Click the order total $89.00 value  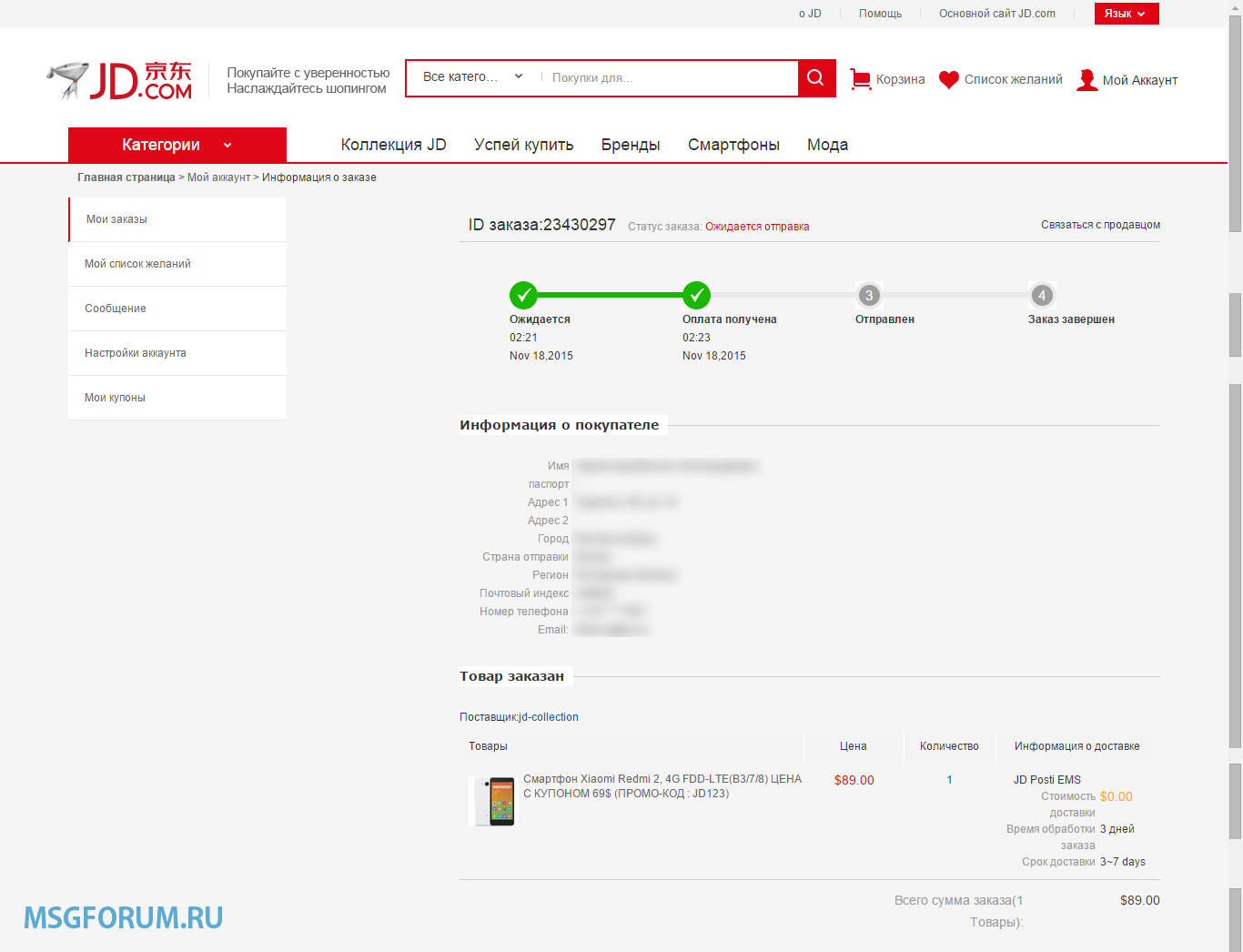[x=1140, y=900]
